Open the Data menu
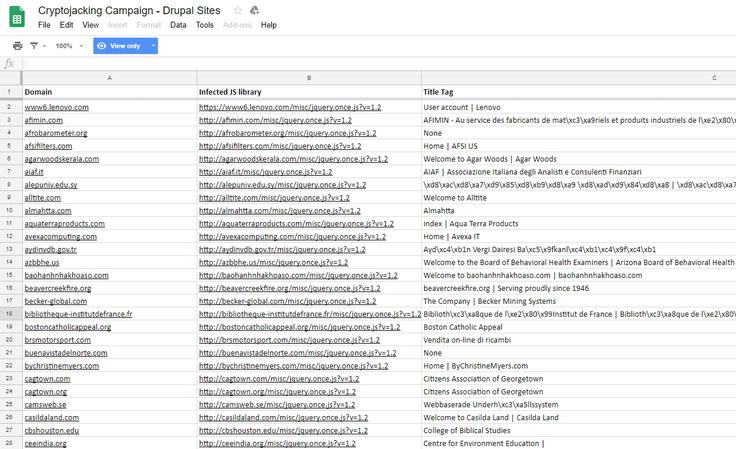The image size is (736, 449). pos(178,25)
